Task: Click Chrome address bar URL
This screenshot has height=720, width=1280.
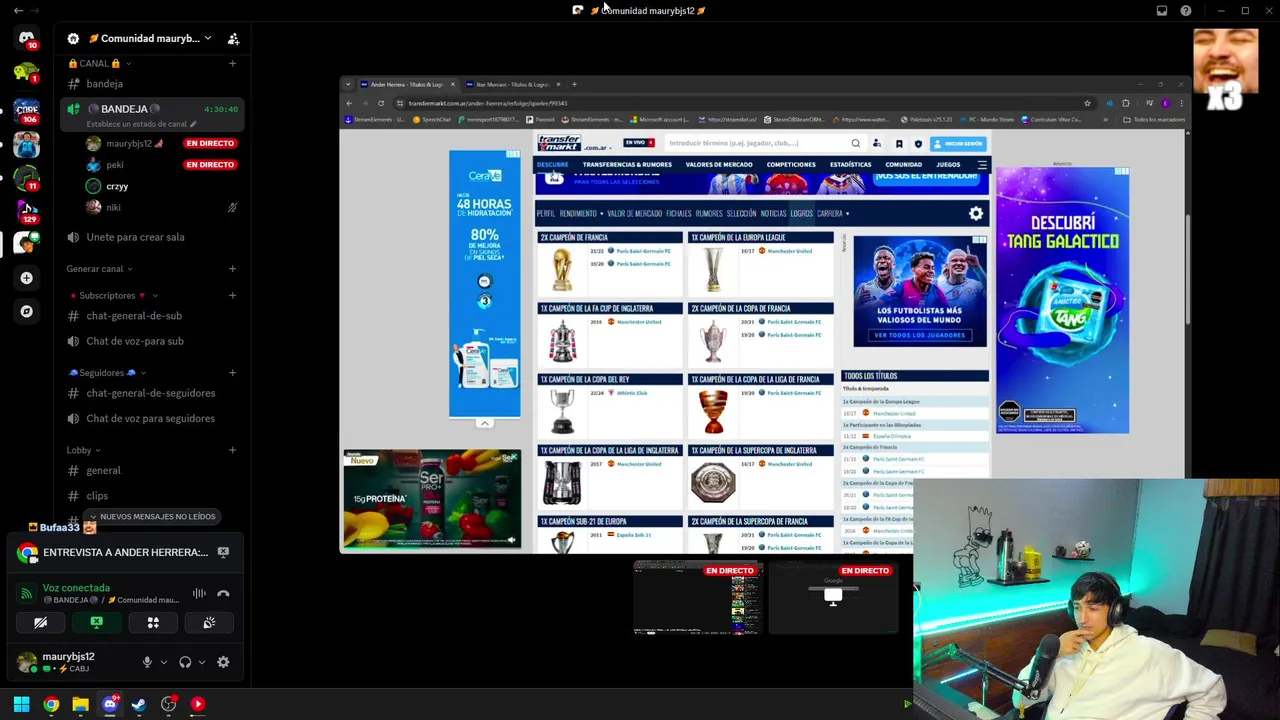Action: tap(488, 103)
